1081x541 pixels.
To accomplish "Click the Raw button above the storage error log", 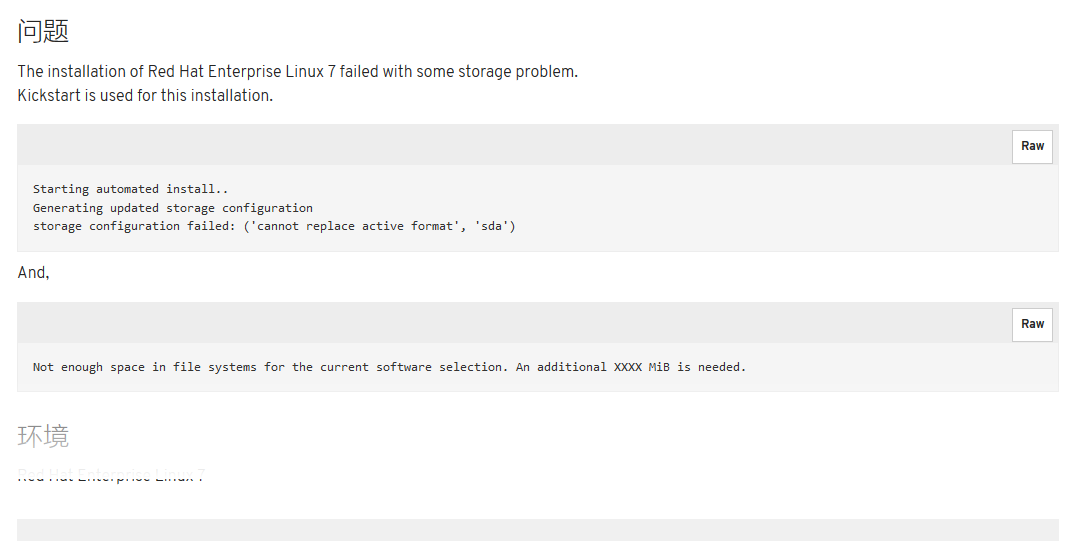I will 1032,146.
